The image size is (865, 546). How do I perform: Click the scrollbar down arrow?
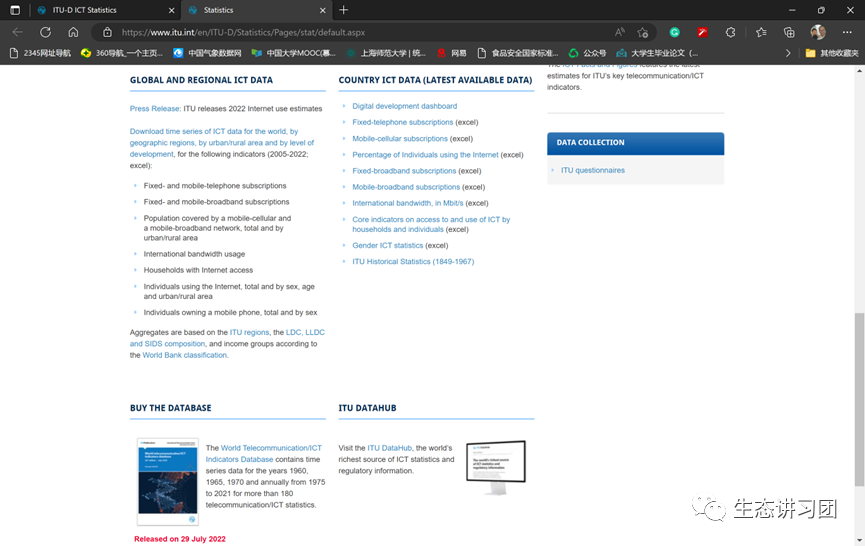coord(859,540)
